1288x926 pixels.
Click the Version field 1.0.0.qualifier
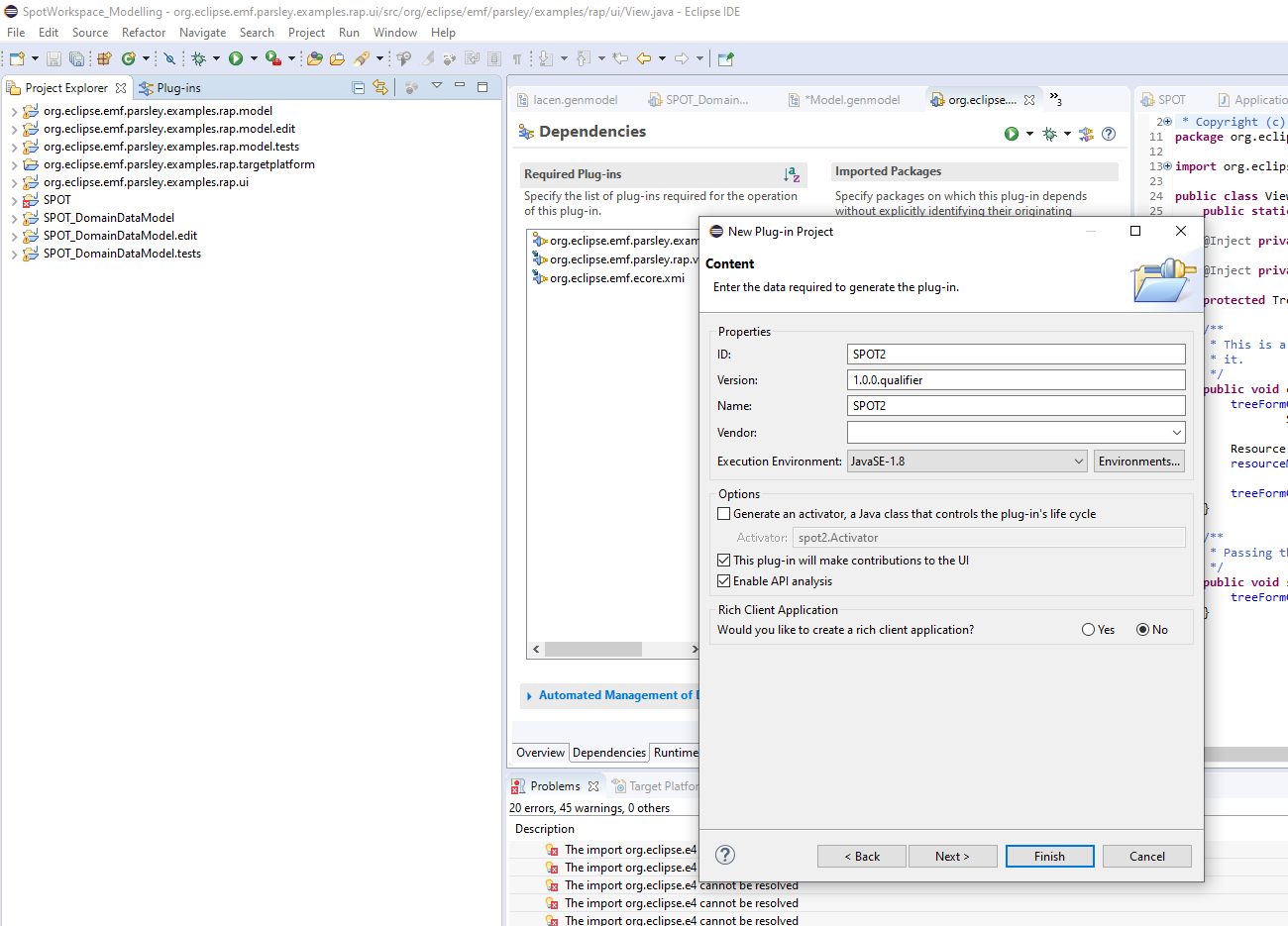(1017, 380)
